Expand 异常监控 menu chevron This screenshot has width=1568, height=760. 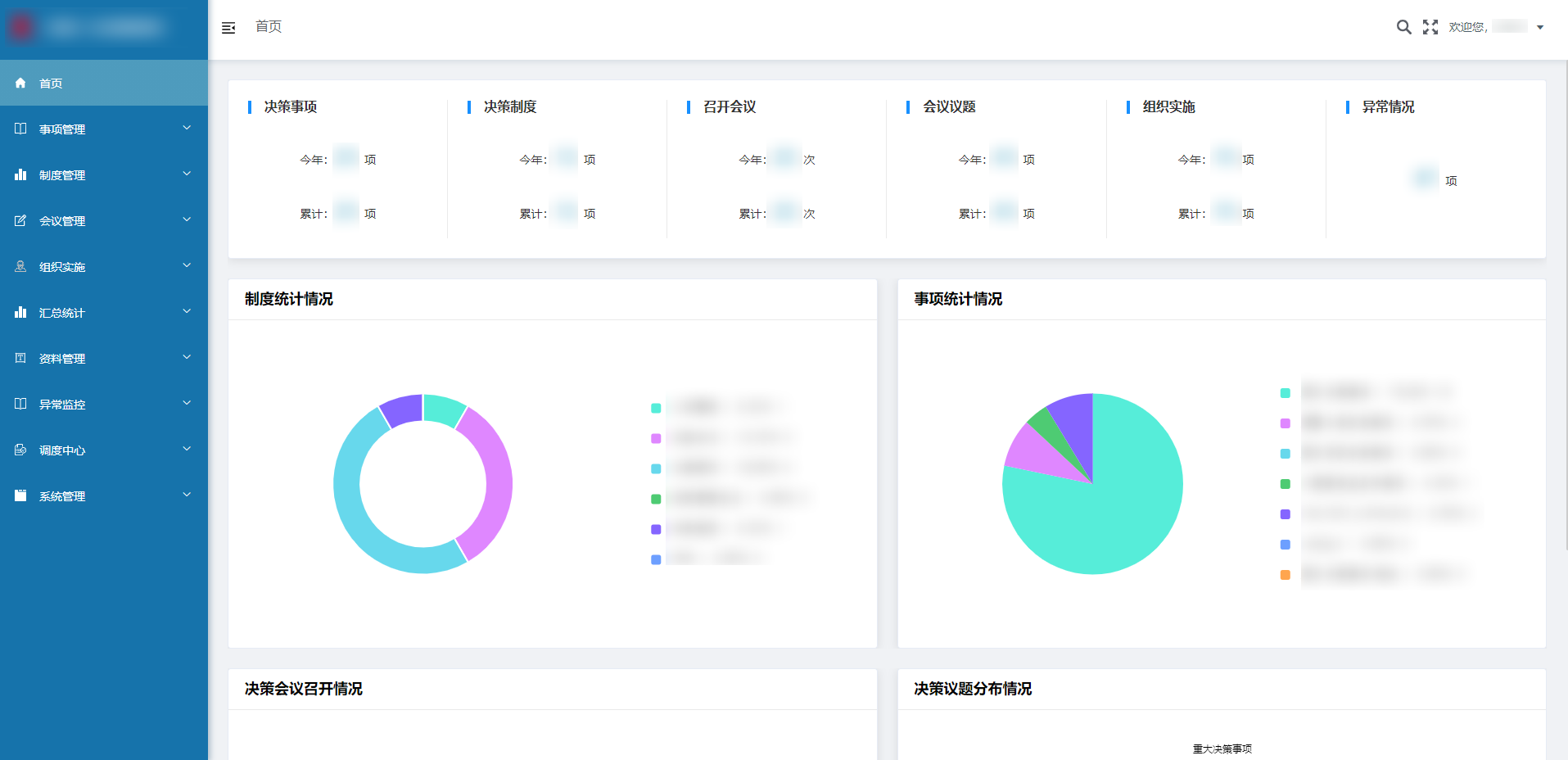(x=187, y=403)
